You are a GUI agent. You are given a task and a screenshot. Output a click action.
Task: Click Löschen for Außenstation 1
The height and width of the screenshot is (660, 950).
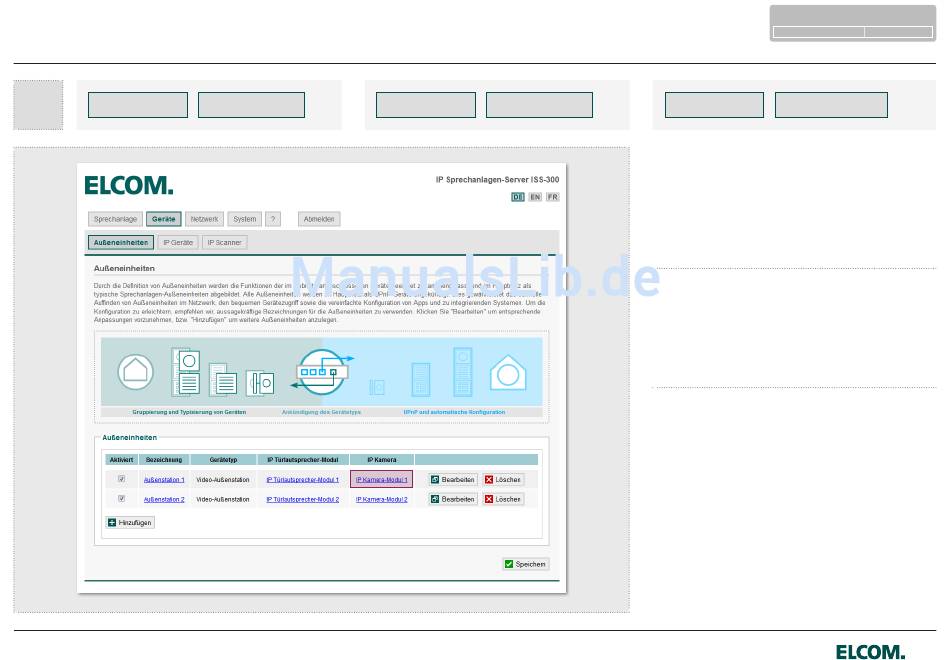coord(503,480)
